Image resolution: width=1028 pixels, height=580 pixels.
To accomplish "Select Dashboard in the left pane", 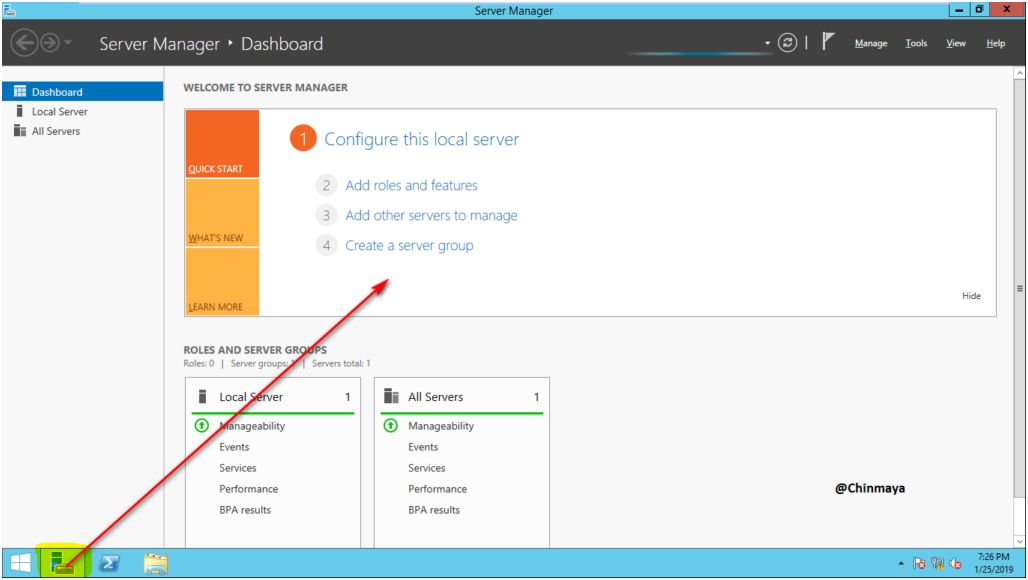I will (83, 92).
